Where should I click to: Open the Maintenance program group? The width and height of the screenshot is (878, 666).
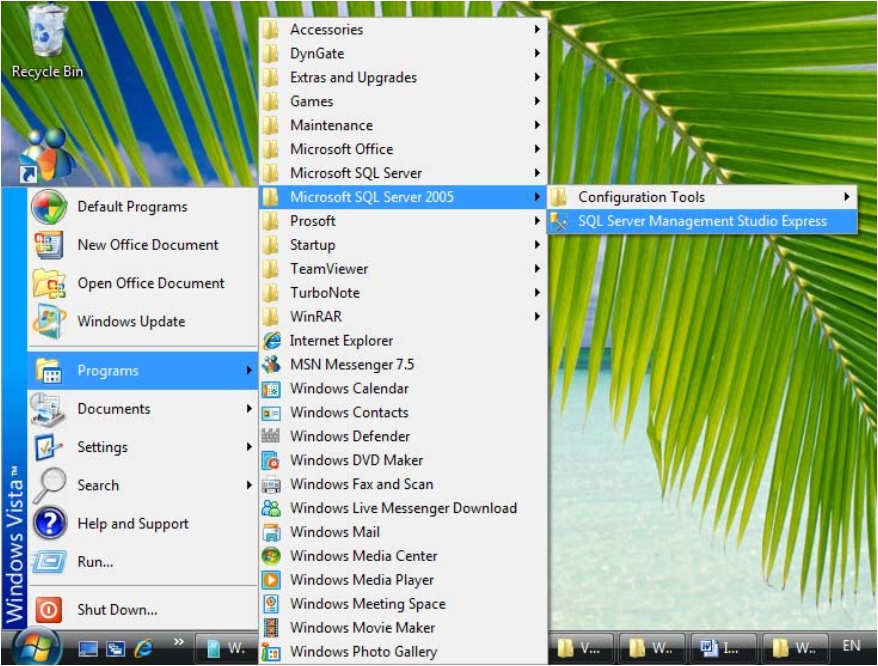click(x=403, y=125)
